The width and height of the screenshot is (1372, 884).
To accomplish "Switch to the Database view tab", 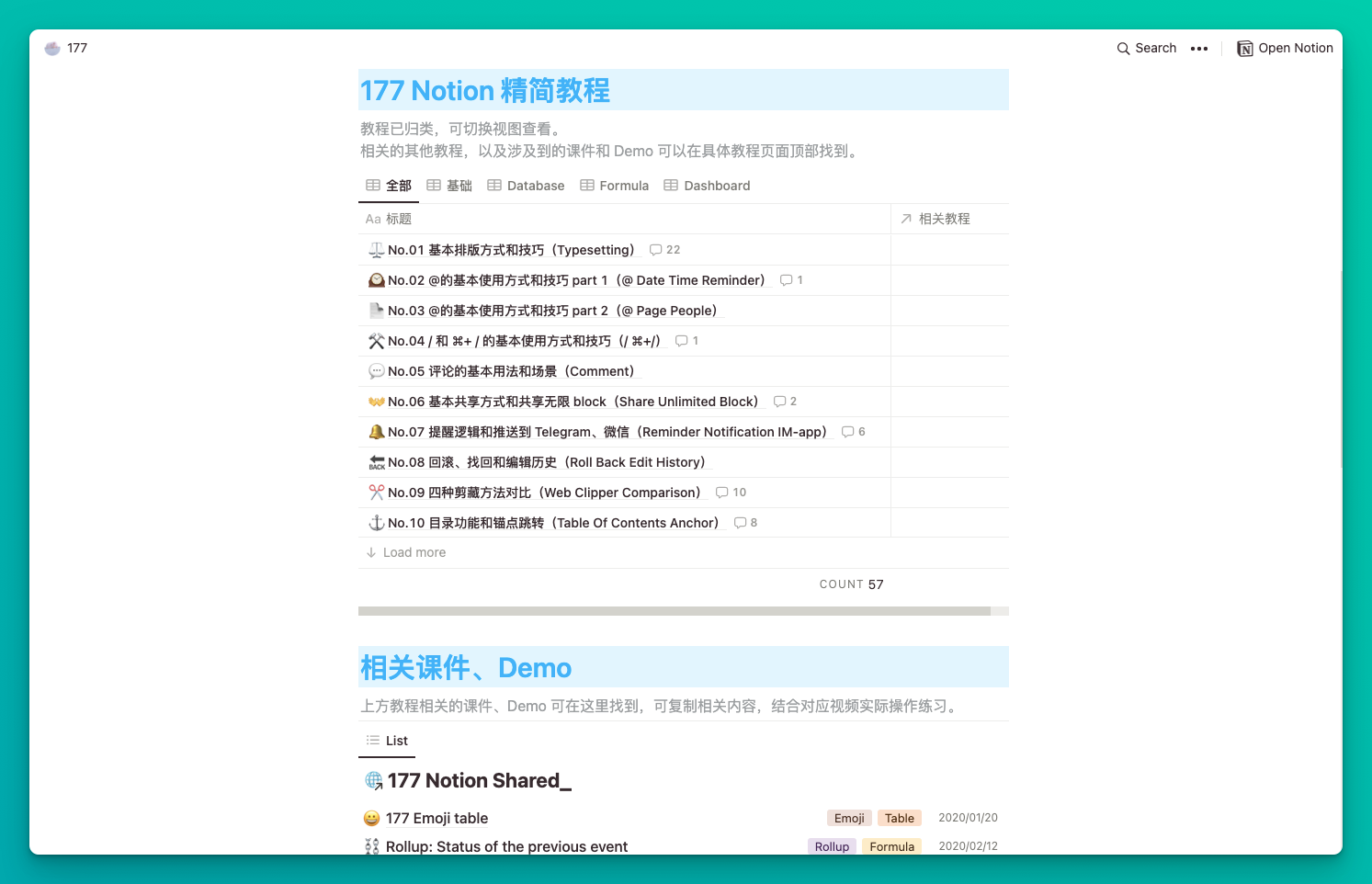I will [535, 185].
